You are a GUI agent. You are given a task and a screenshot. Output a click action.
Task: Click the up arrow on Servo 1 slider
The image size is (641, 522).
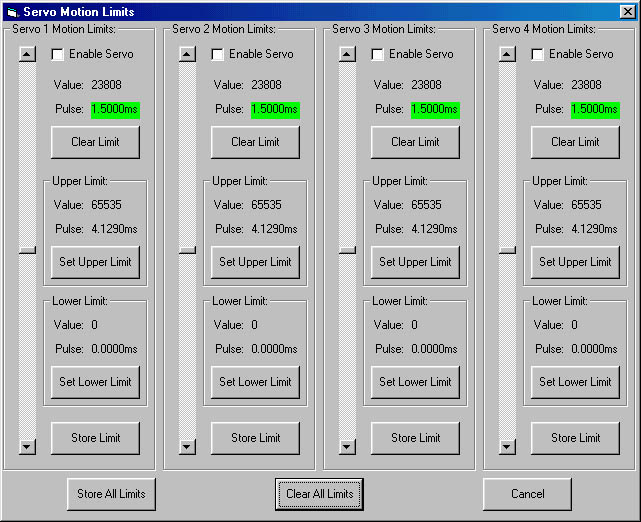point(27,54)
